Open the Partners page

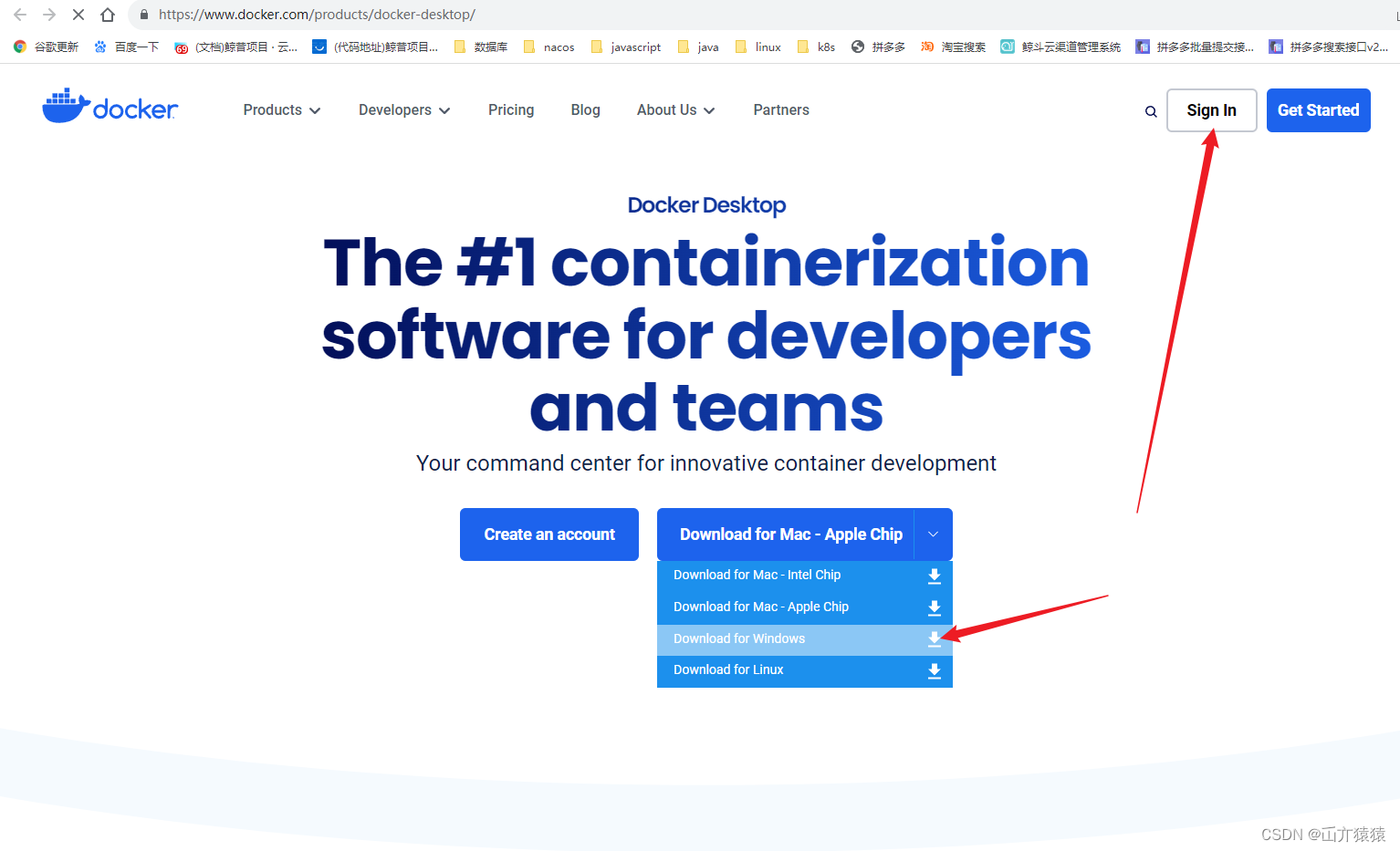tap(781, 110)
